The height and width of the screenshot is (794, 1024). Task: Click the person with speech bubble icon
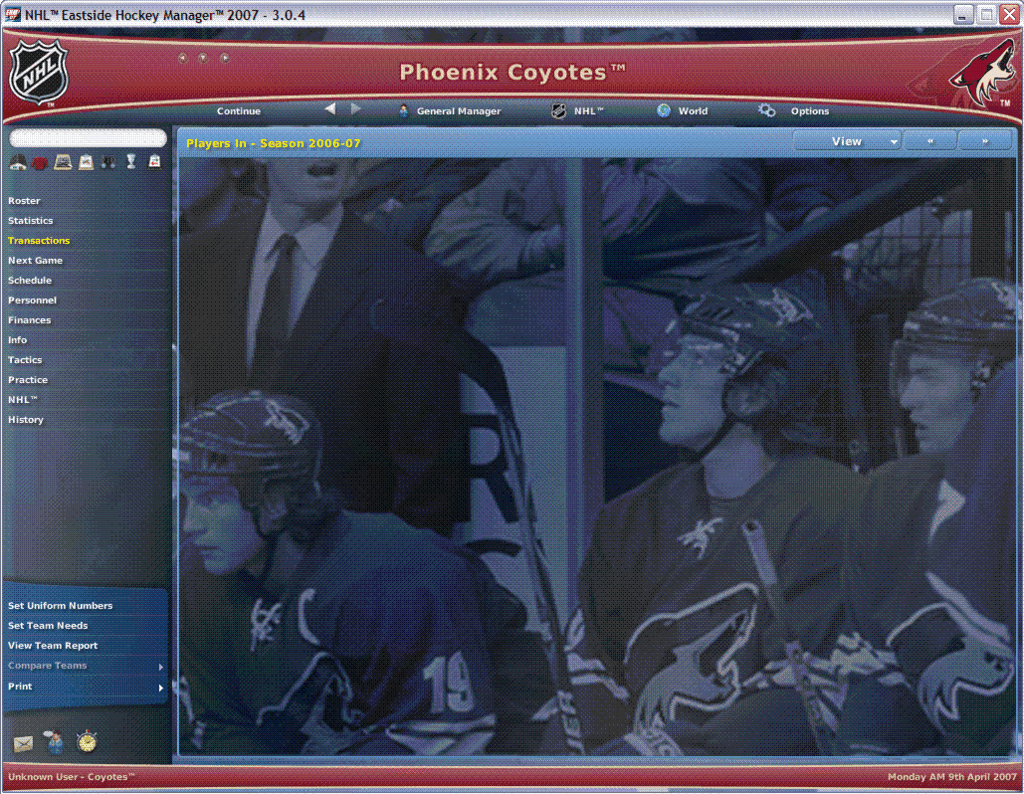click(x=55, y=741)
